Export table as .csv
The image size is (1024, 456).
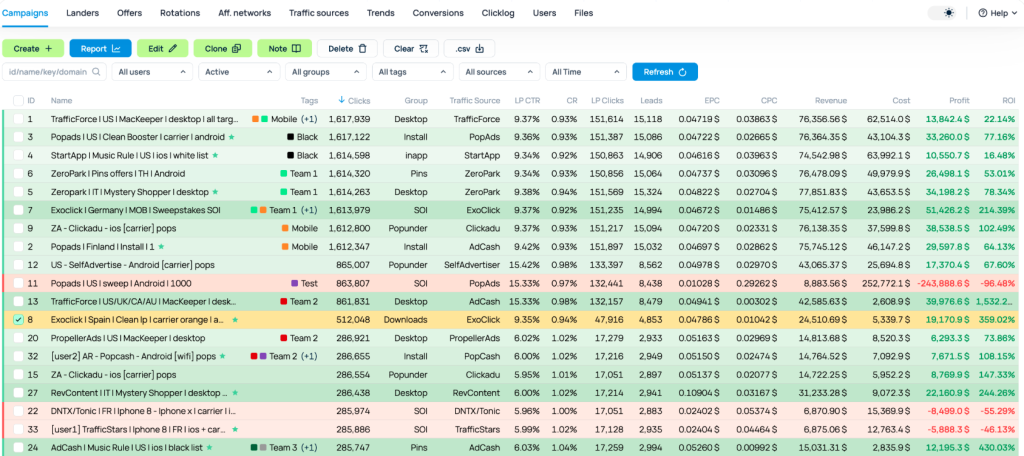coord(469,48)
